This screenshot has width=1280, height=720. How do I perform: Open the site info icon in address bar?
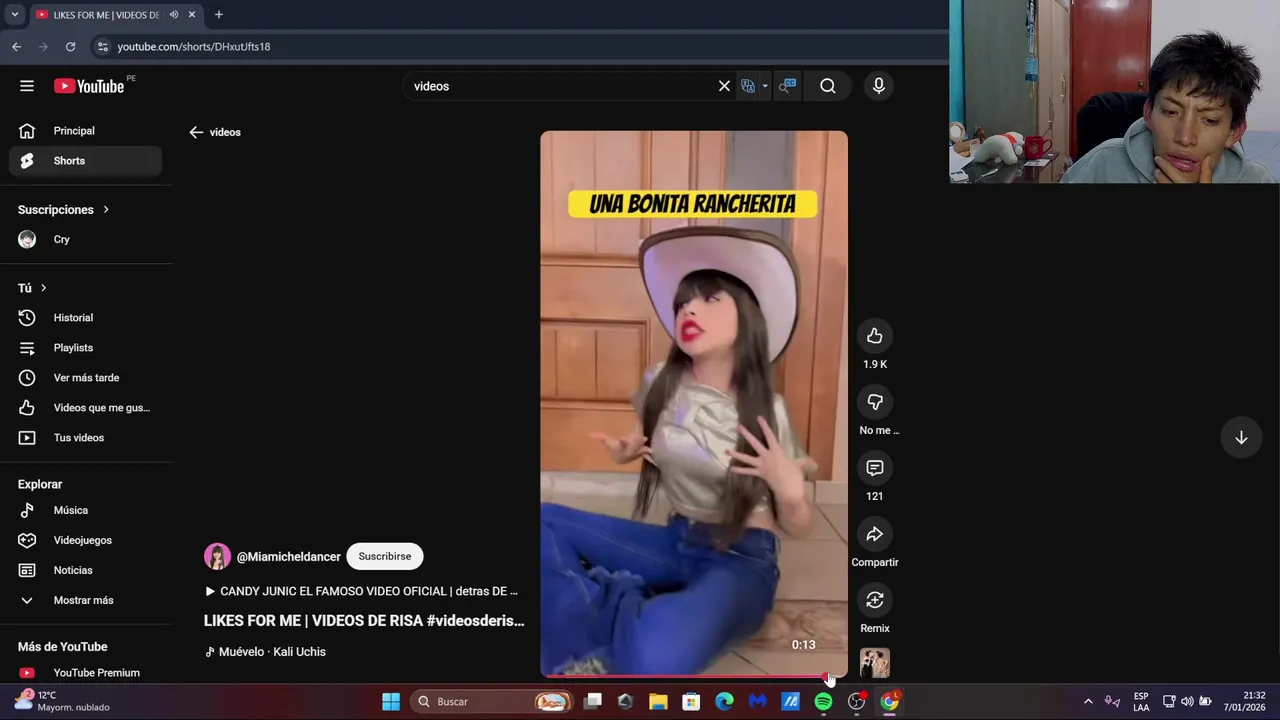102,47
